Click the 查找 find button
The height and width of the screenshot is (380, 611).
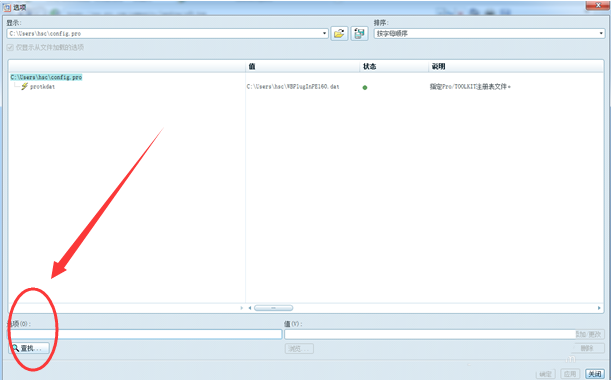pyautogui.click(x=30, y=348)
